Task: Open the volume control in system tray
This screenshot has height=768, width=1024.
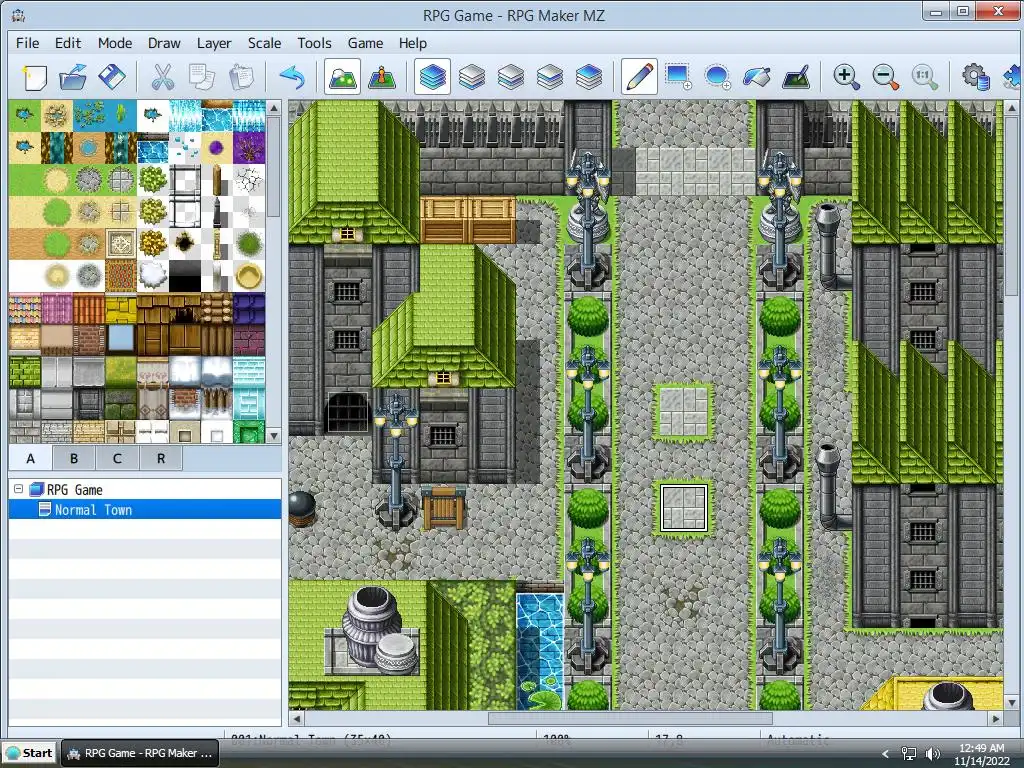Action: pyautogui.click(x=933, y=754)
